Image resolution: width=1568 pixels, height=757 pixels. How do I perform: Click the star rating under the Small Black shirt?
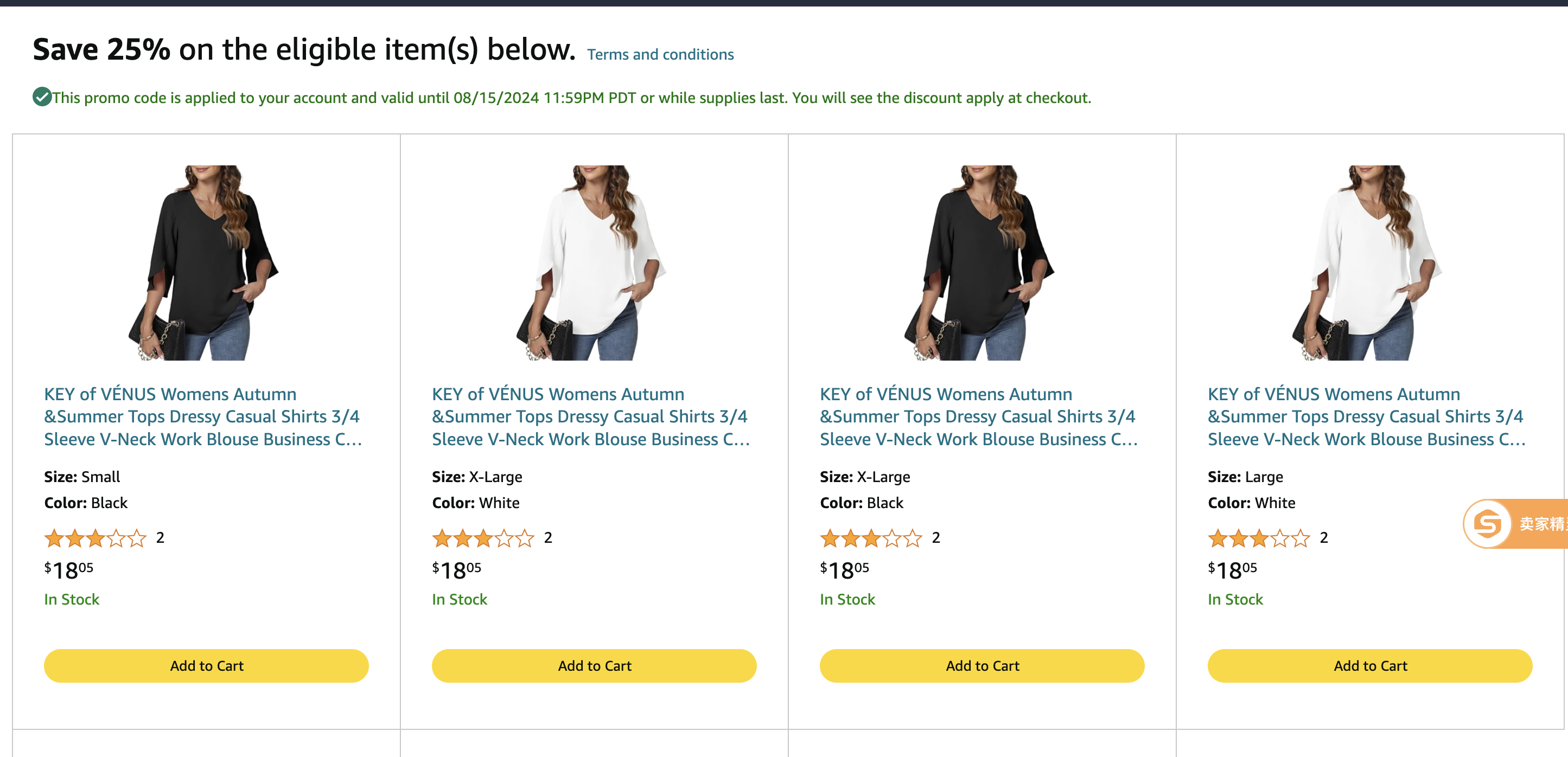tap(94, 538)
